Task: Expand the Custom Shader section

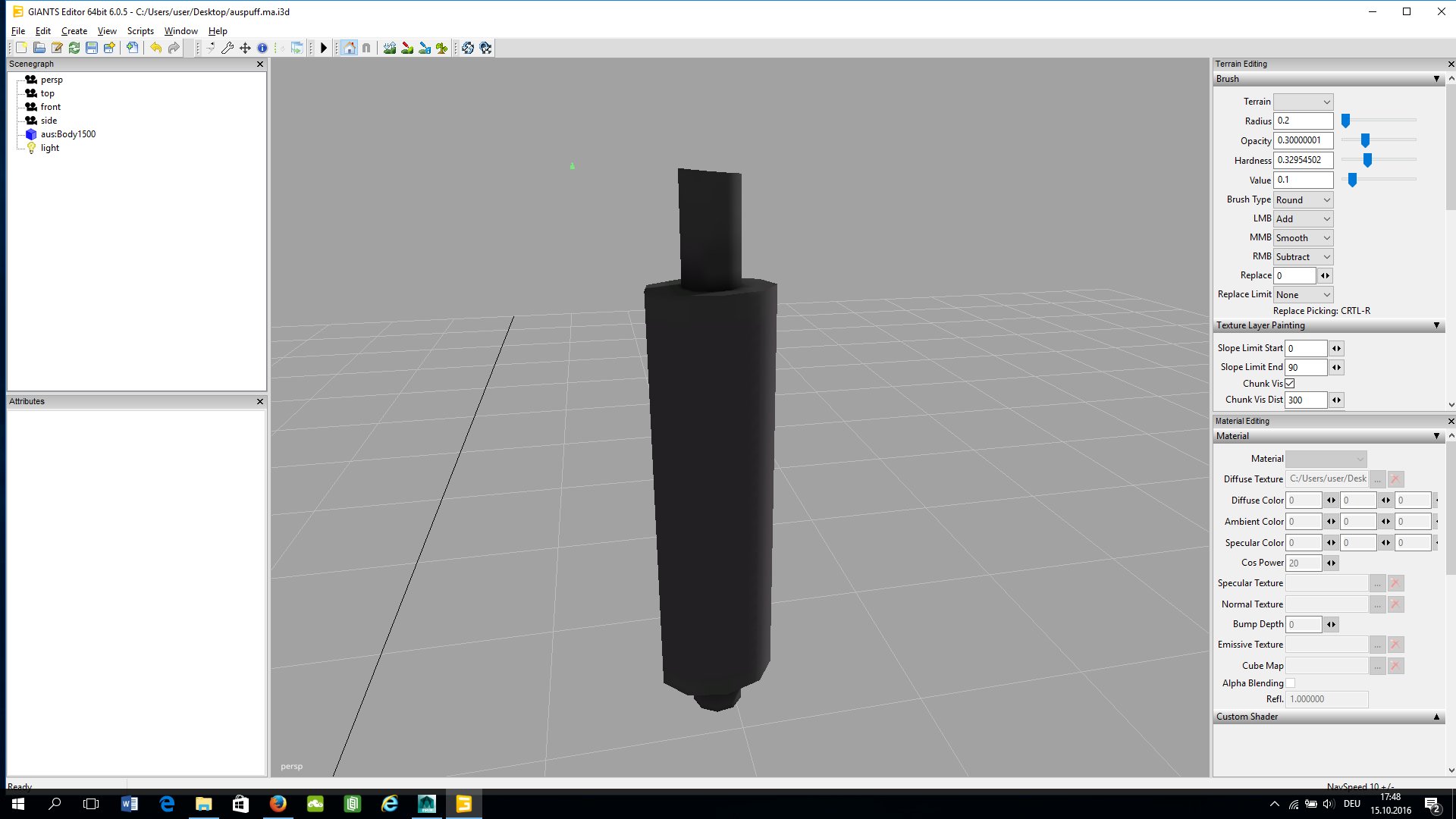Action: [1436, 717]
